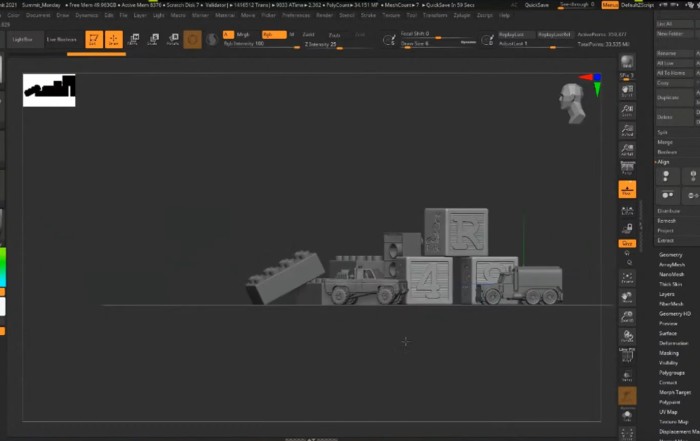
Task: Toggle the Gxyz rotation mode button
Action: point(627,243)
